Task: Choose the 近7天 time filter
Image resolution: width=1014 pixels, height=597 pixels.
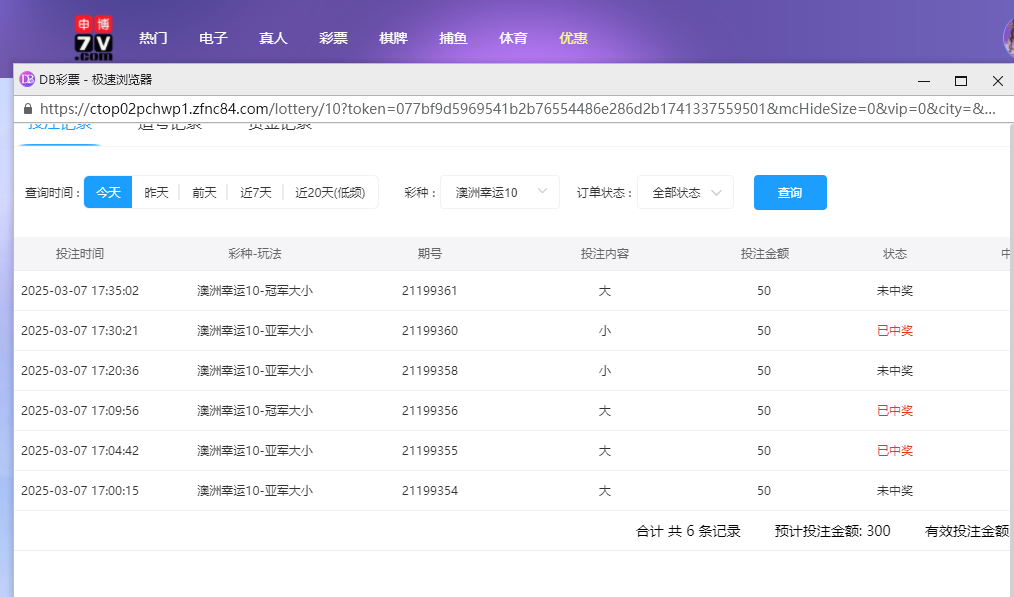Action: [255, 192]
